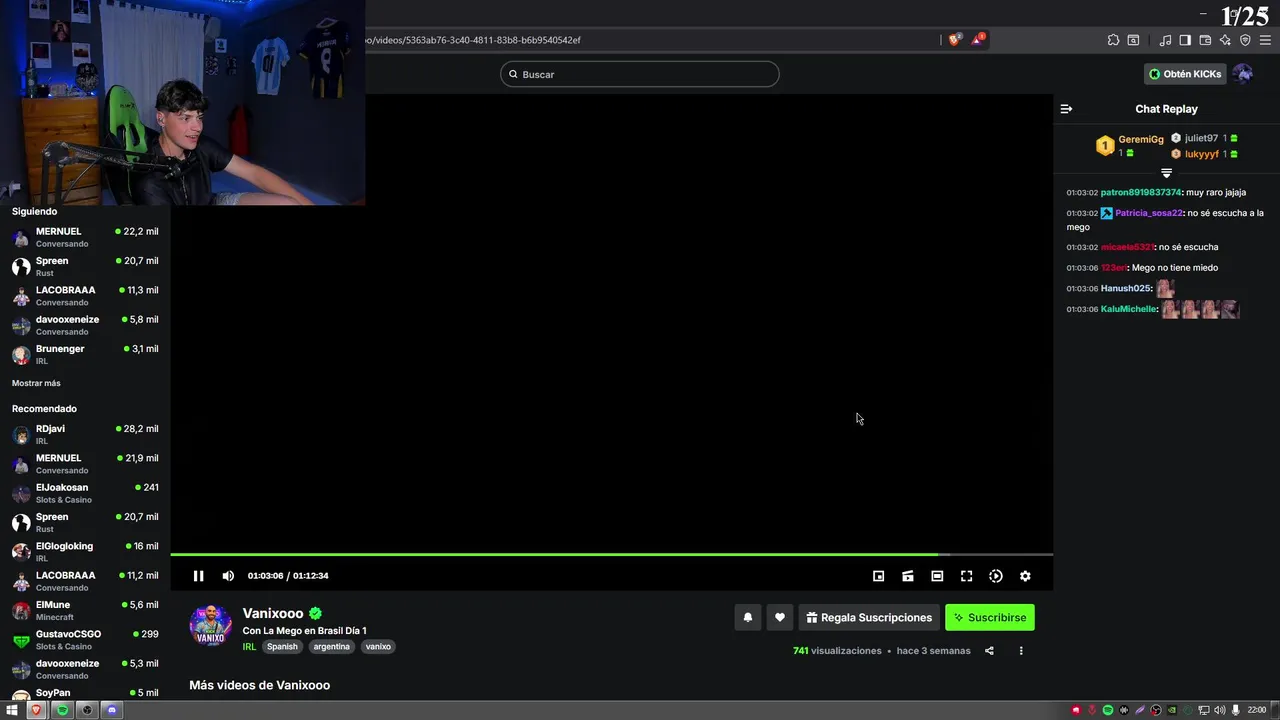Open ElJoakosan recommended channel
This screenshot has width=1280, height=720.
85,493
